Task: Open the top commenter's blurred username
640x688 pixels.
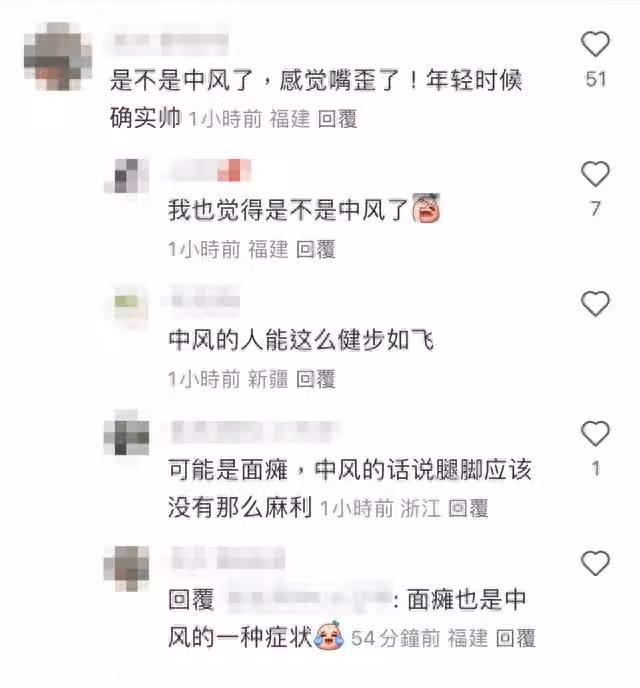Action: coord(171,41)
